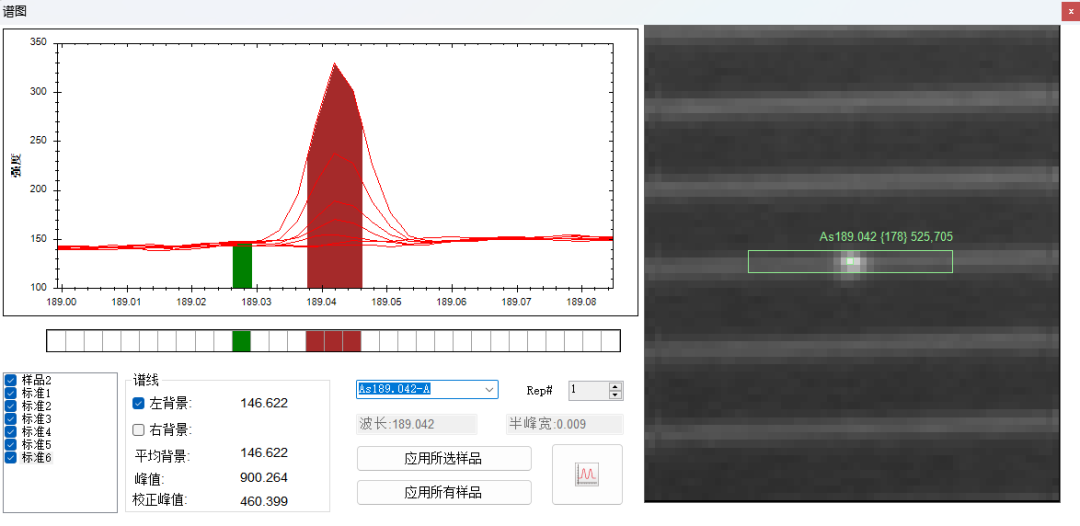Increase the Rep# value with up arrow
This screenshot has width=1080, height=526.
[616, 386]
